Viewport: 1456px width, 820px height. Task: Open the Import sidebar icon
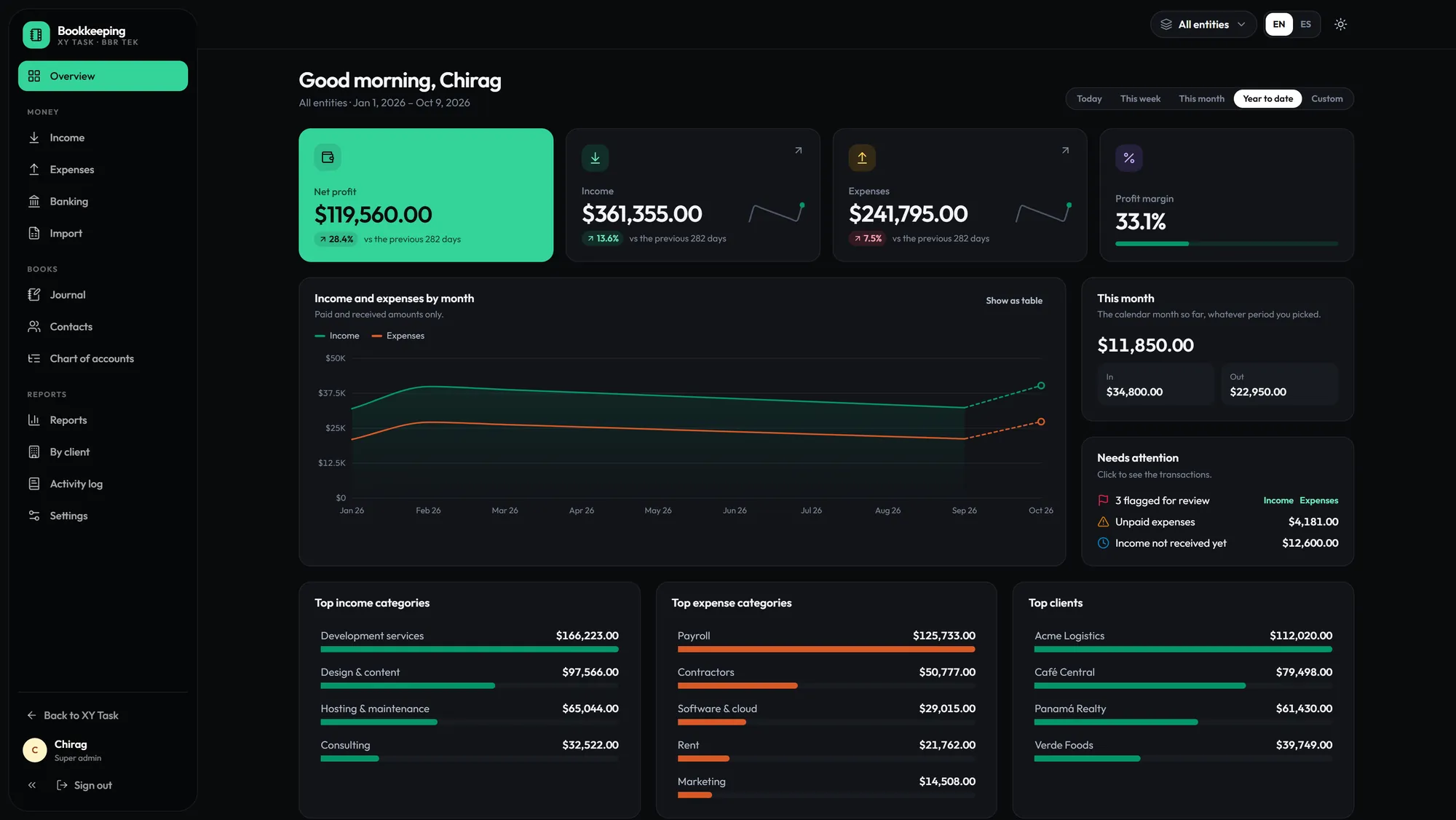[x=34, y=234]
